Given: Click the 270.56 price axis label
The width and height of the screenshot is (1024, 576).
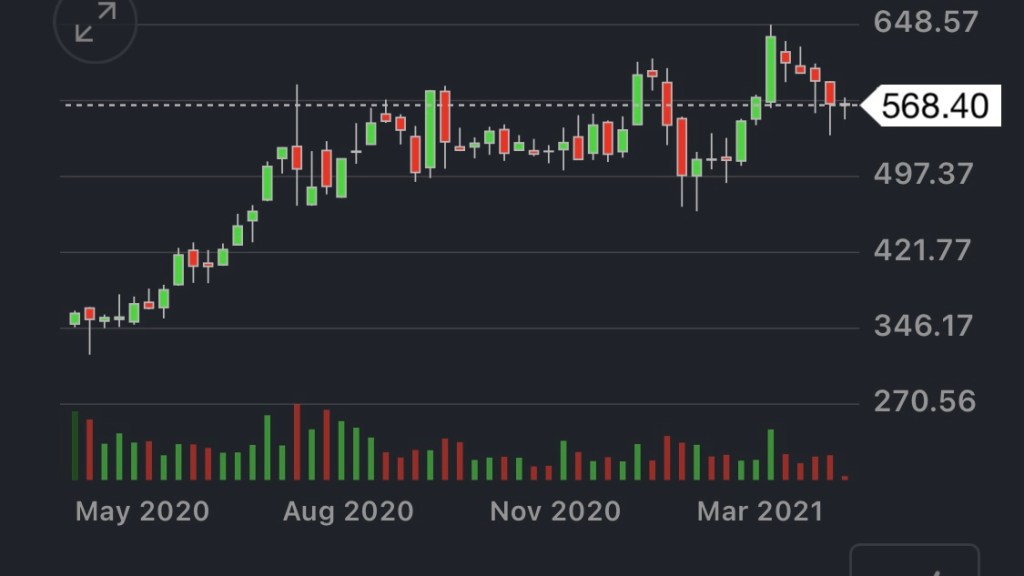Looking at the screenshot, I should (x=923, y=402).
